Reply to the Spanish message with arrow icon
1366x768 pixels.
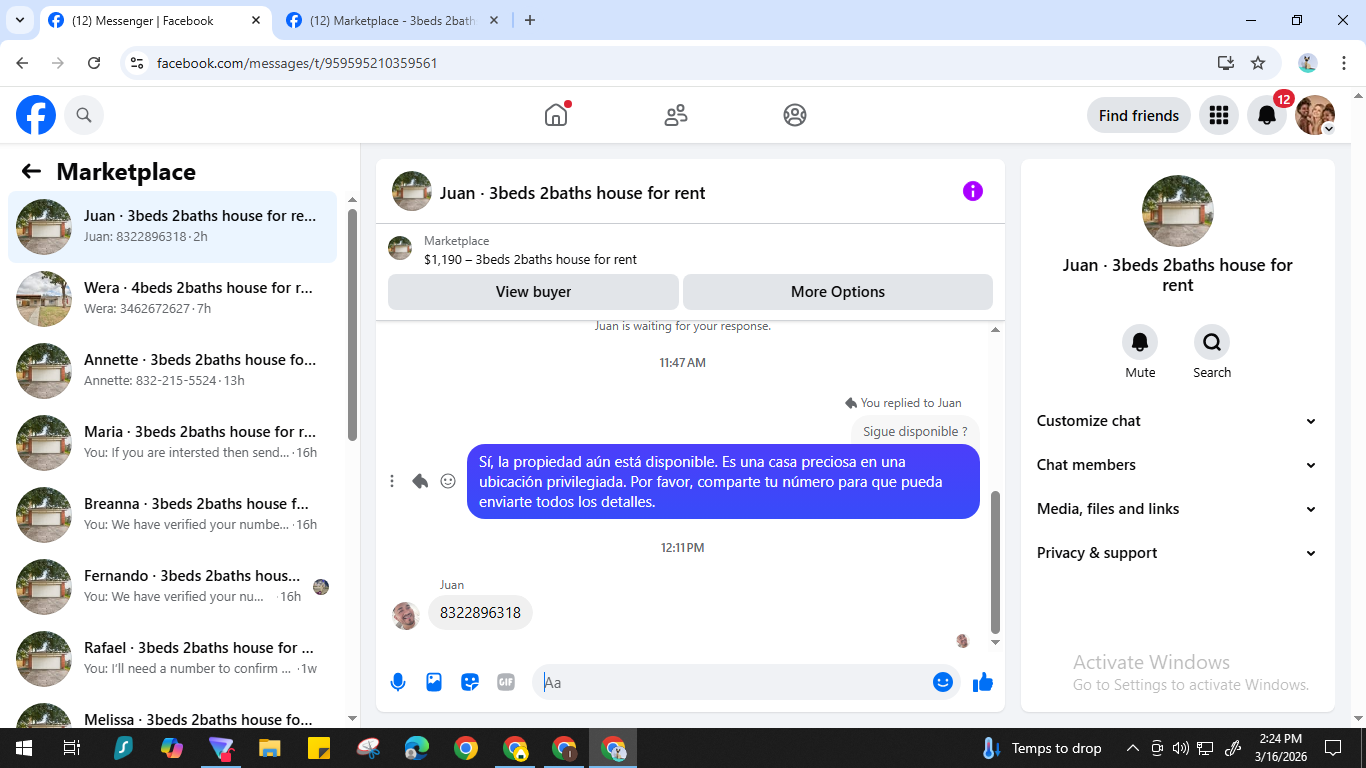[x=420, y=481]
